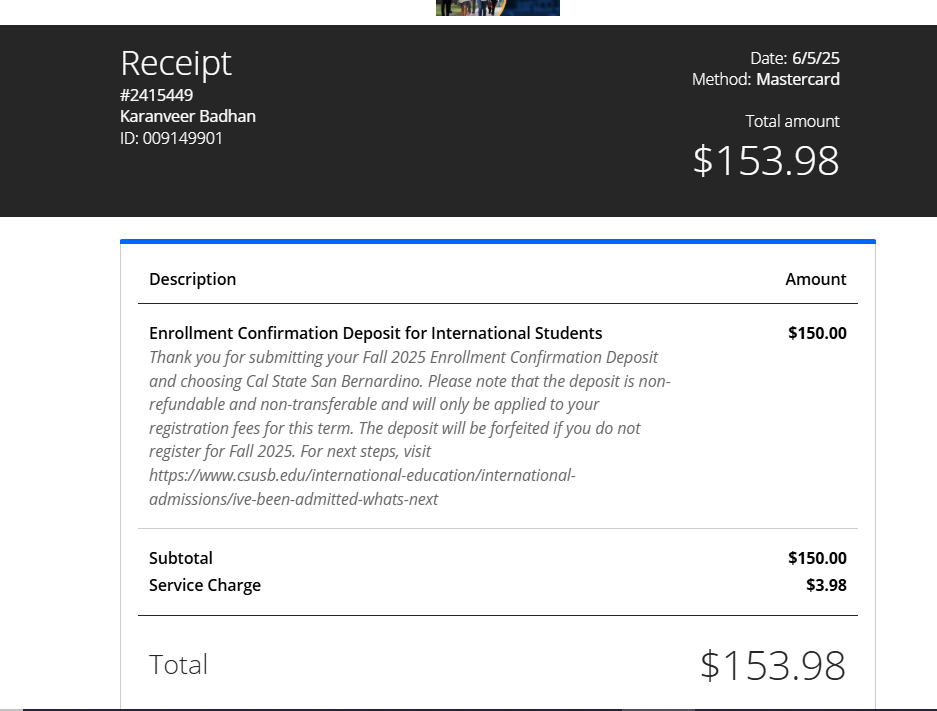
Task: Click the Subtotal $150.00 value
Action: [817, 558]
